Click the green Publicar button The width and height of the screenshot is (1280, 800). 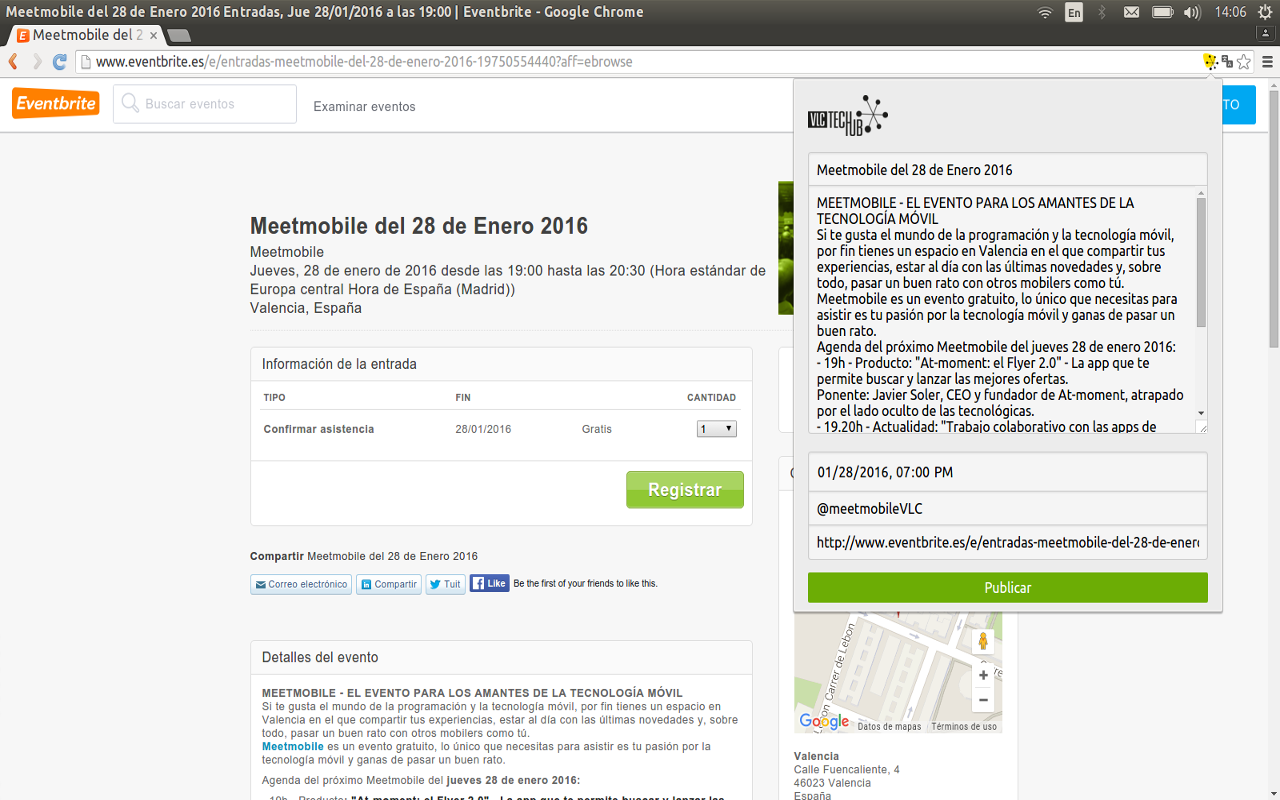pos(1008,588)
